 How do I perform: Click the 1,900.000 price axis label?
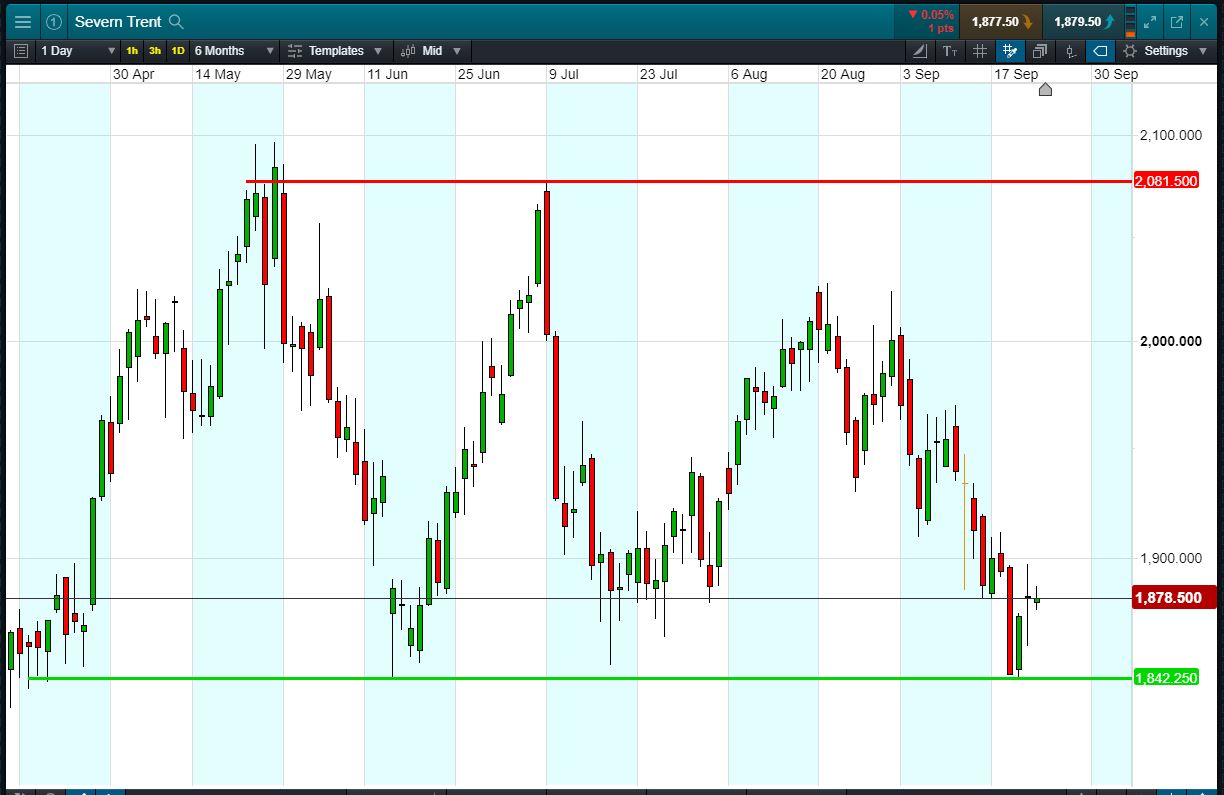coord(1170,558)
